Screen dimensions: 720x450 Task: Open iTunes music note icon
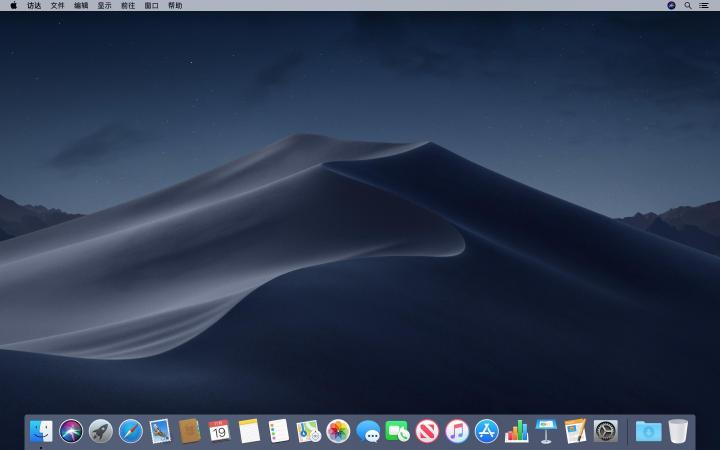point(457,432)
